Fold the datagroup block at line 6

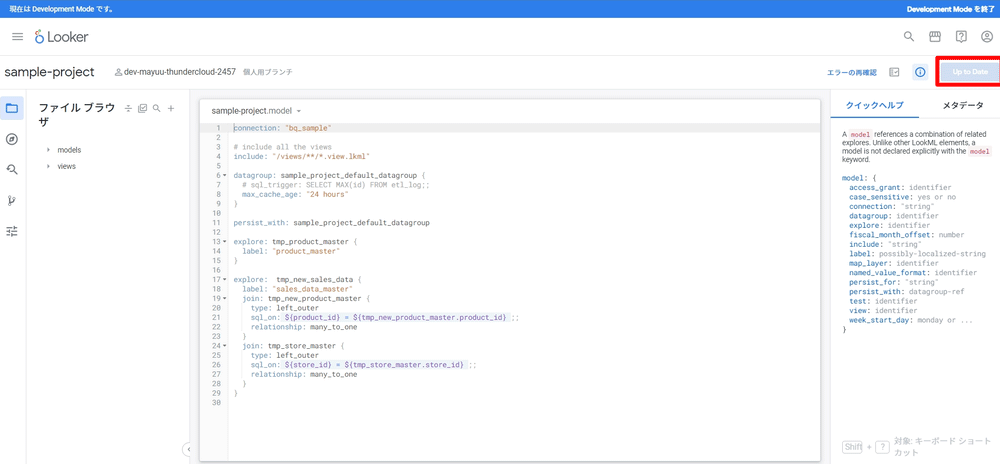point(224,175)
